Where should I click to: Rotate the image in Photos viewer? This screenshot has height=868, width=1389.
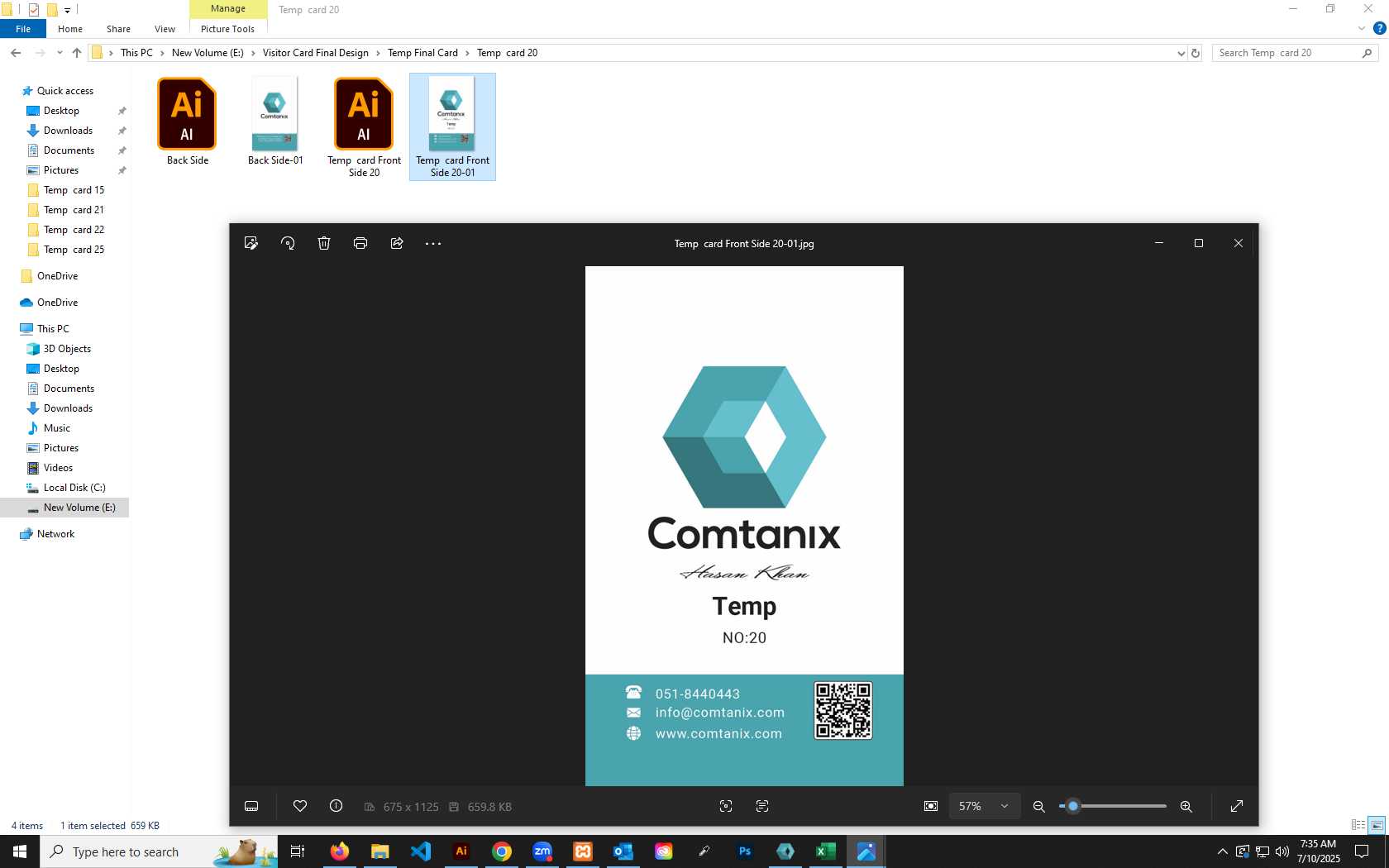point(288,243)
